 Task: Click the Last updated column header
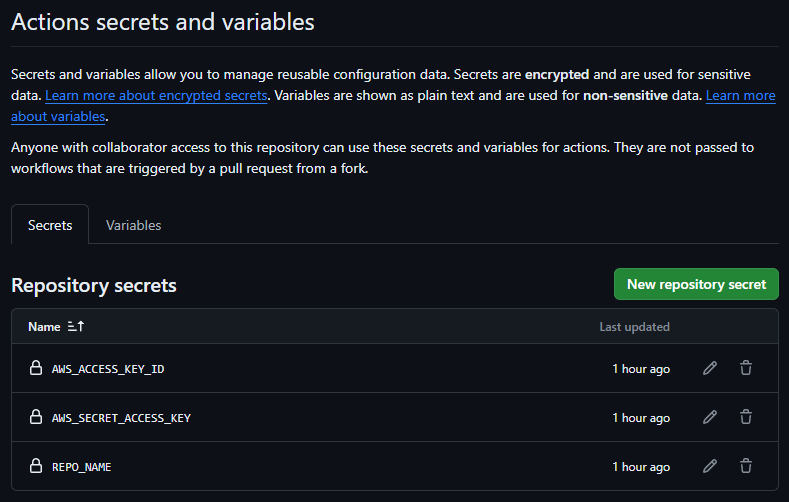634,327
